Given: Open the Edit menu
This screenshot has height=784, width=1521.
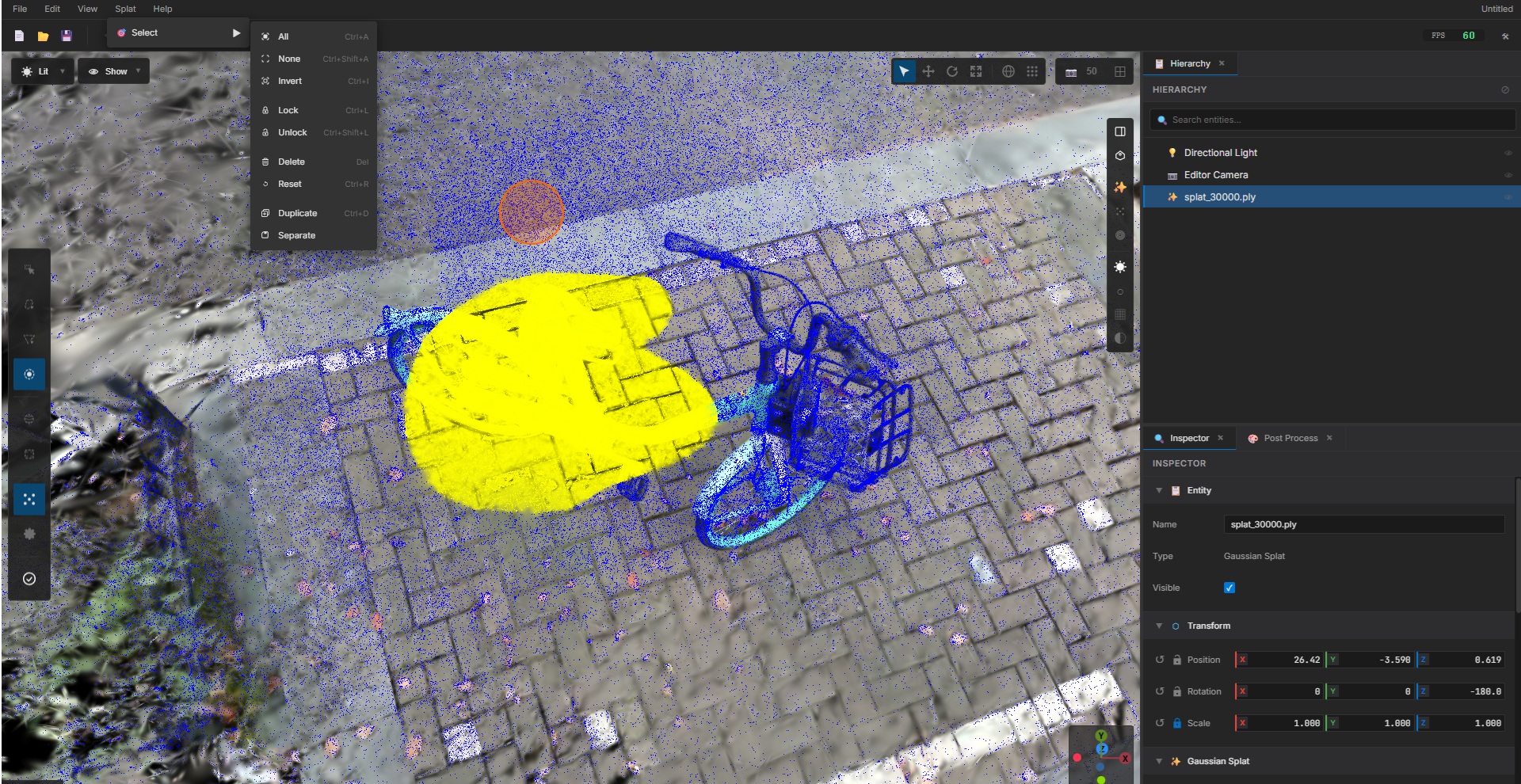Looking at the screenshot, I should pos(51,9).
